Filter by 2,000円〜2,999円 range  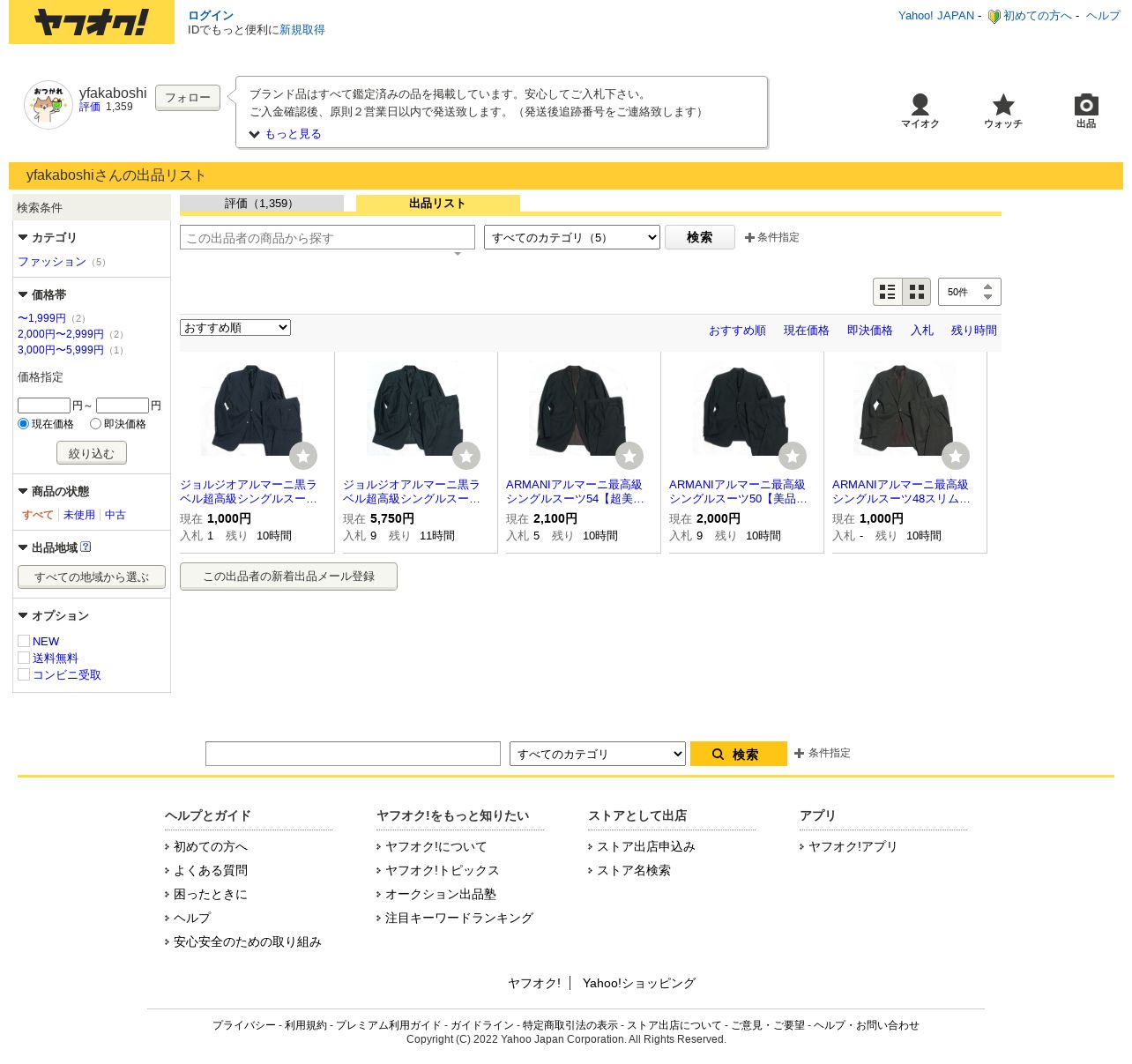pos(61,334)
